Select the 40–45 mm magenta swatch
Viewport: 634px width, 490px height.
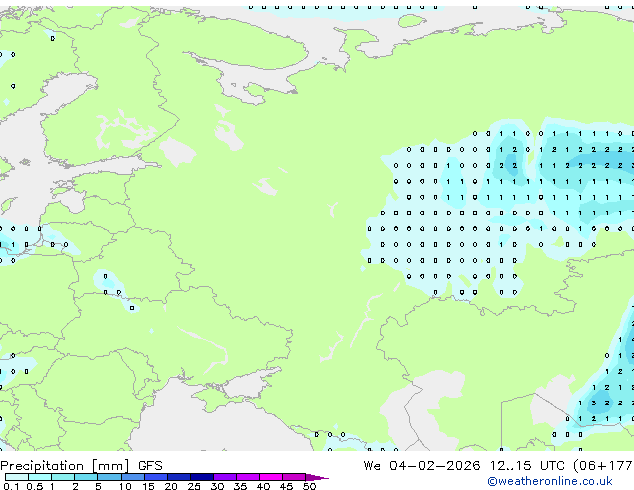(271, 477)
